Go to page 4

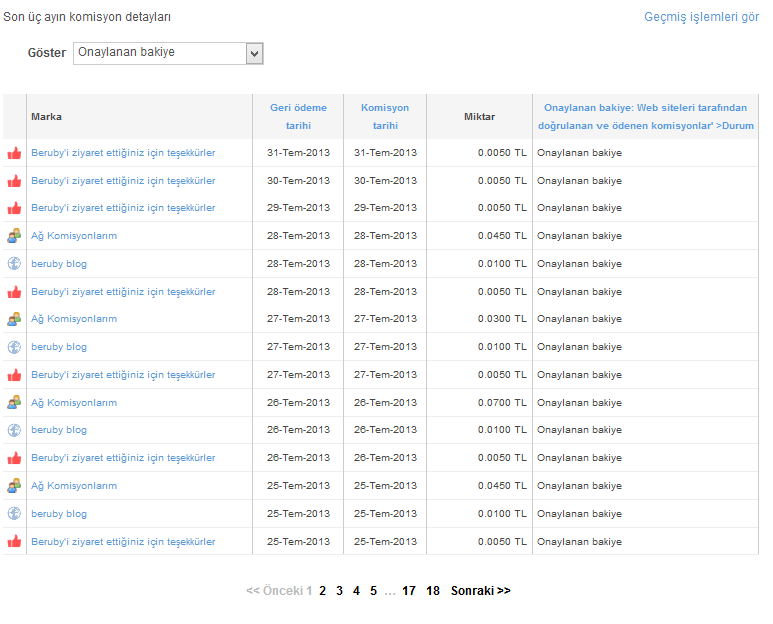tap(356, 590)
